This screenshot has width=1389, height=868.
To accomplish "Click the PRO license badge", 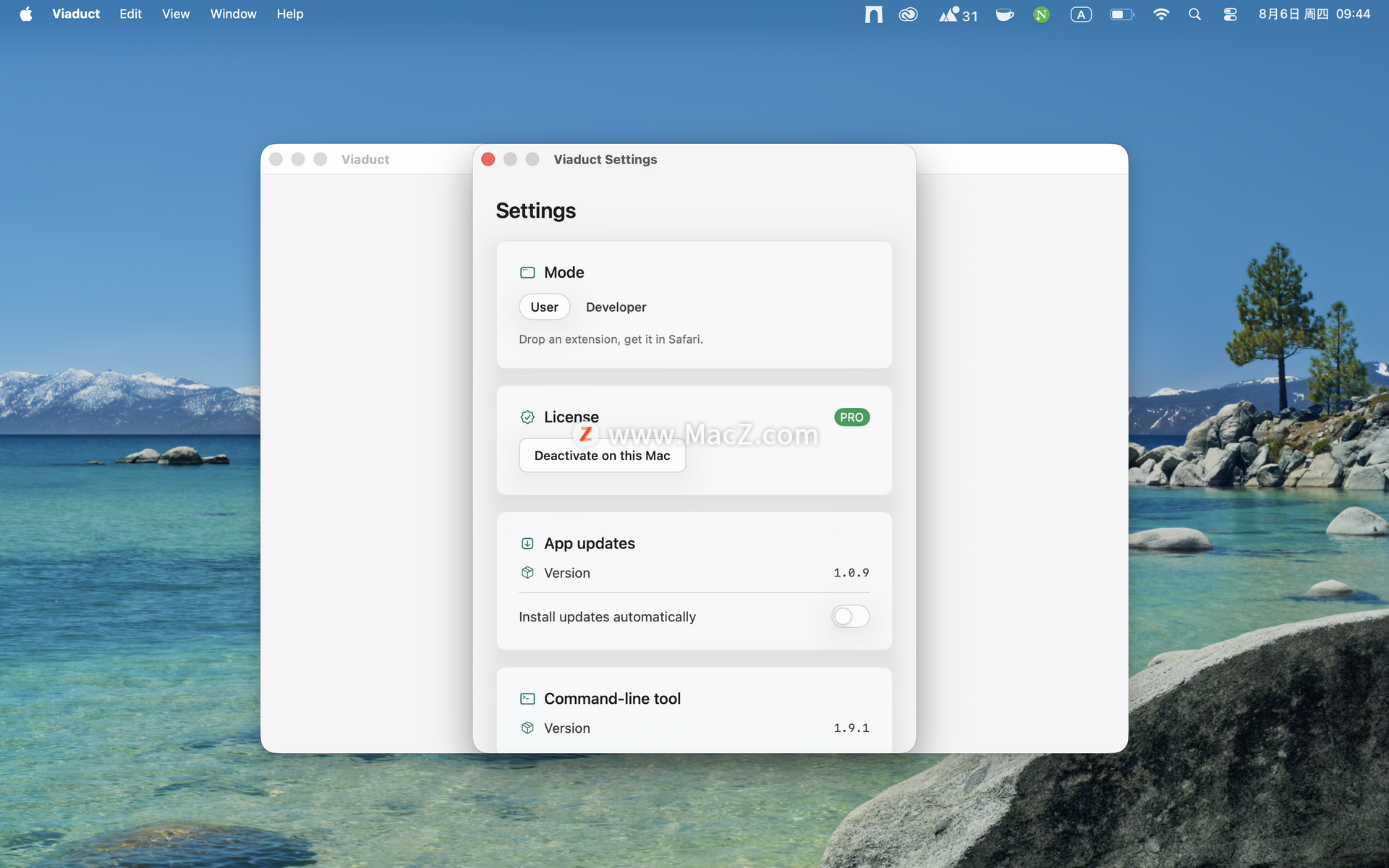I will tap(851, 417).
